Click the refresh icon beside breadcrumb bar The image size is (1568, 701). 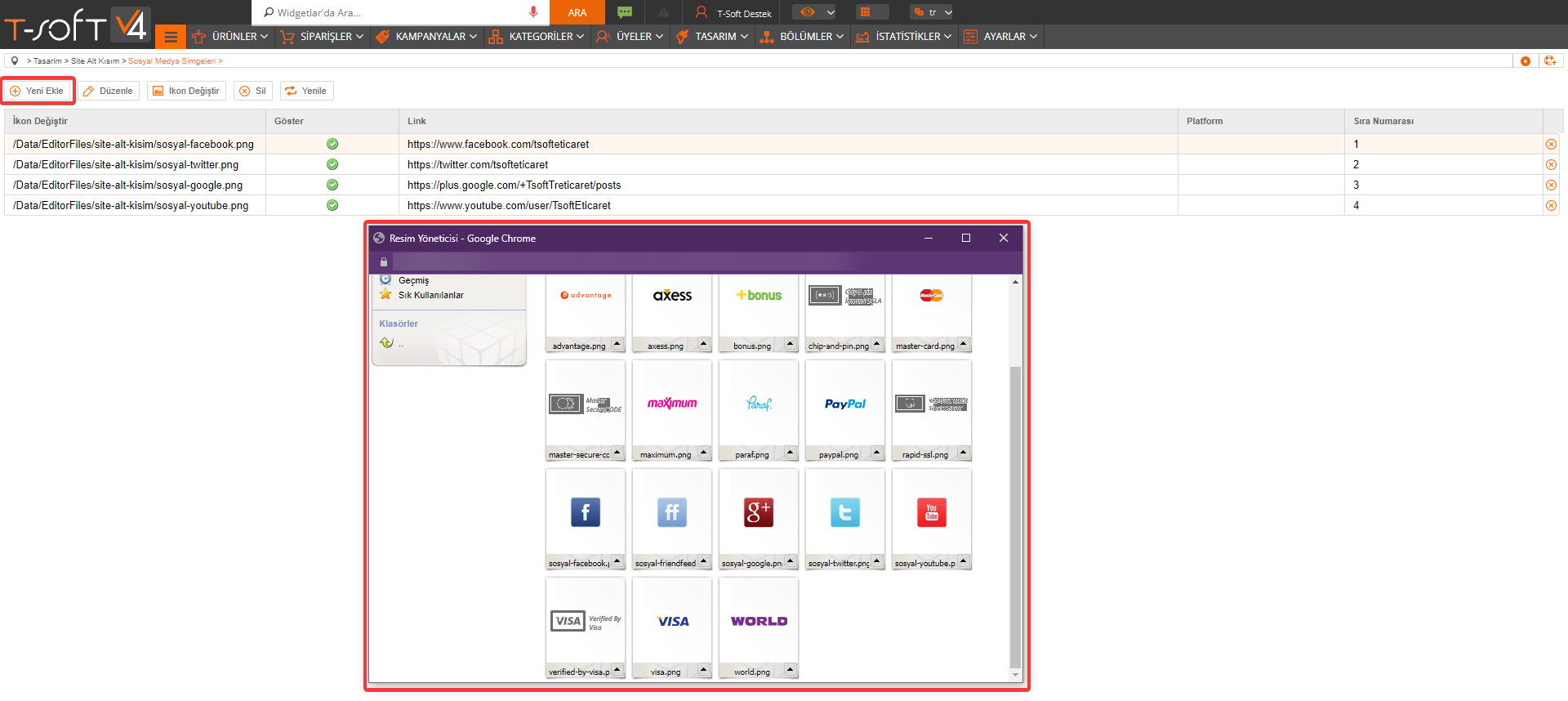1550,61
